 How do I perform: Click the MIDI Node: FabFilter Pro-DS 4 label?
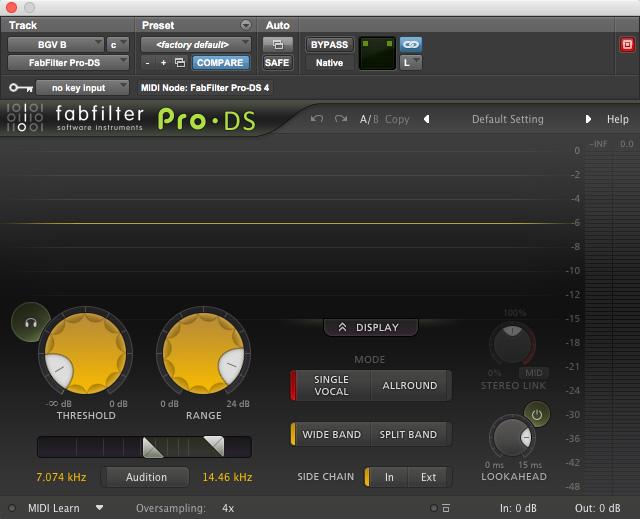click(205, 88)
